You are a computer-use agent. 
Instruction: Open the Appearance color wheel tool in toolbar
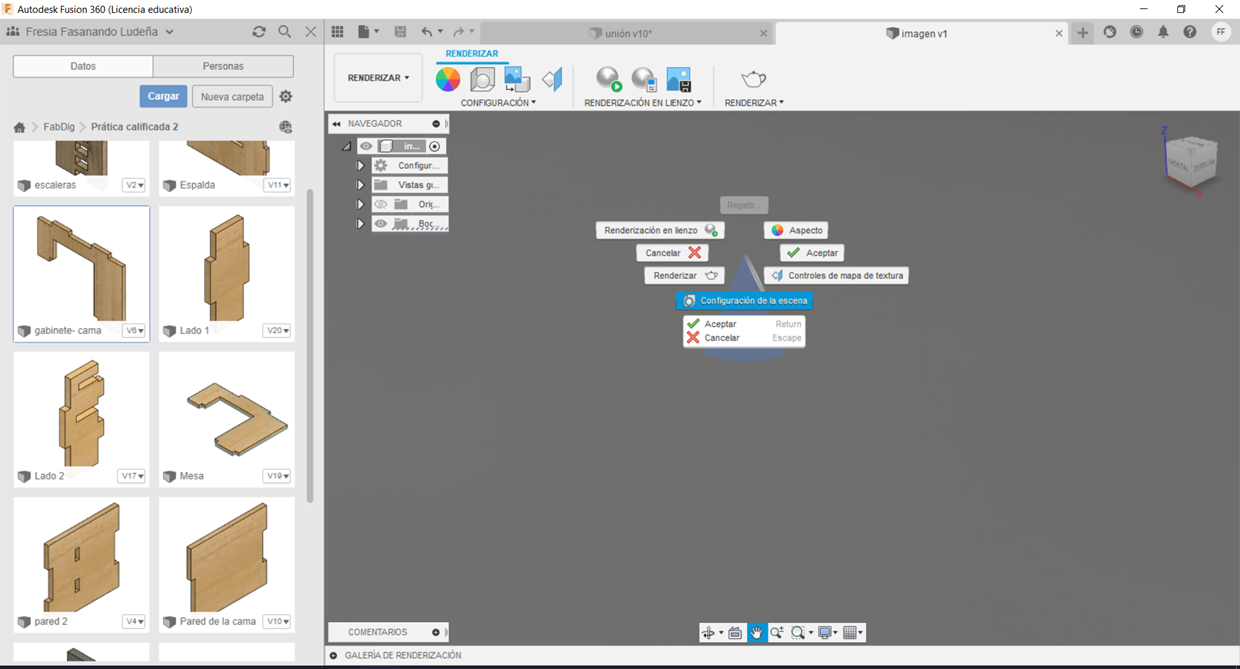448,79
